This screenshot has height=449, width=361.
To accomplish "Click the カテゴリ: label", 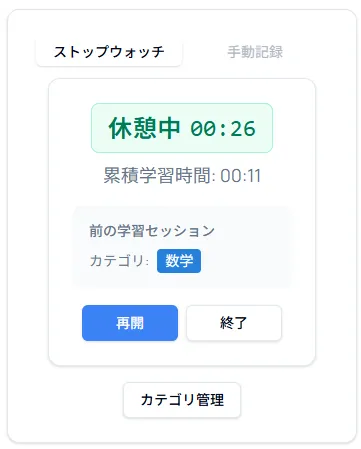I will 119,261.
